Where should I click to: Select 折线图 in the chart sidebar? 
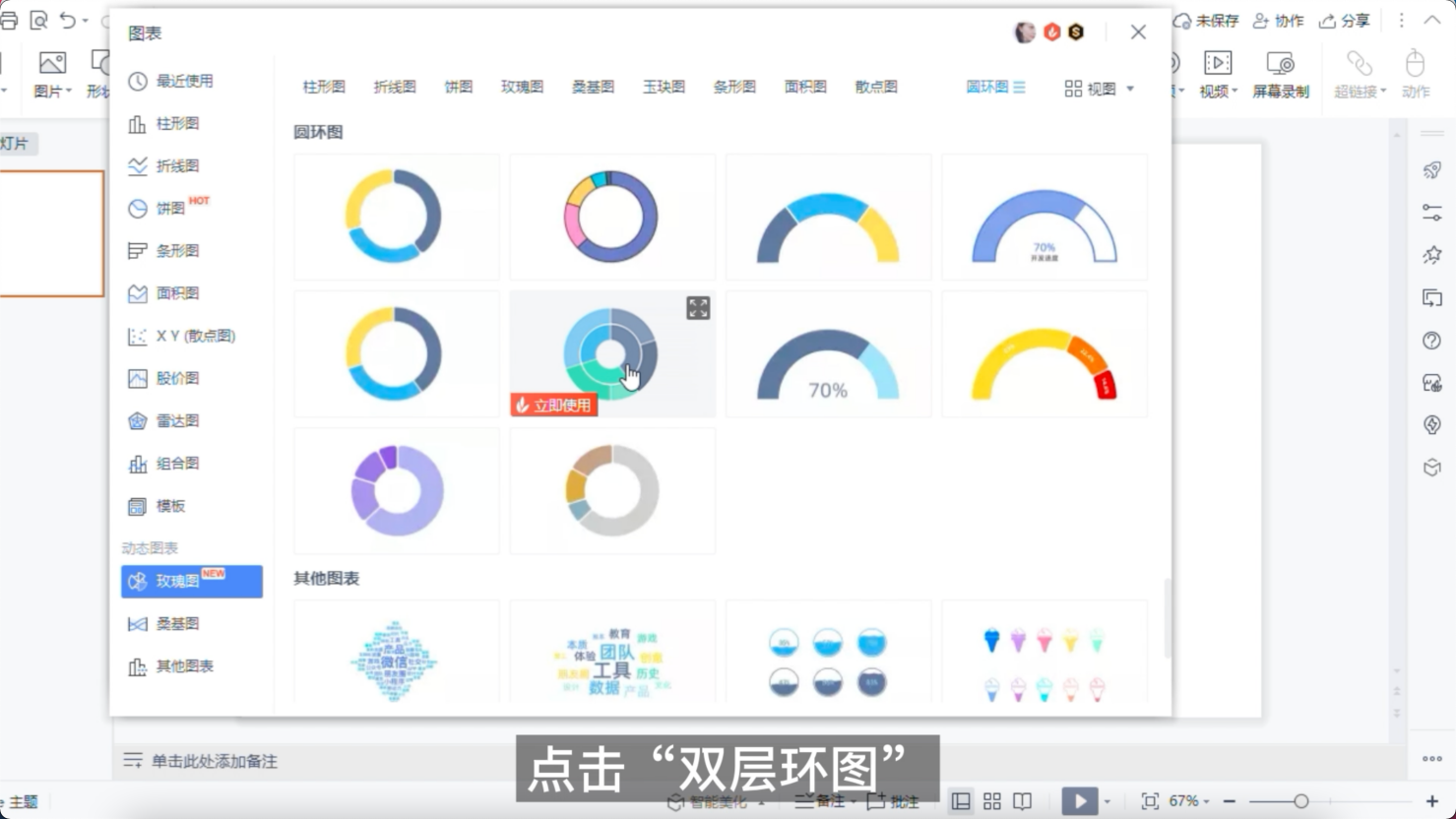[x=163, y=165]
